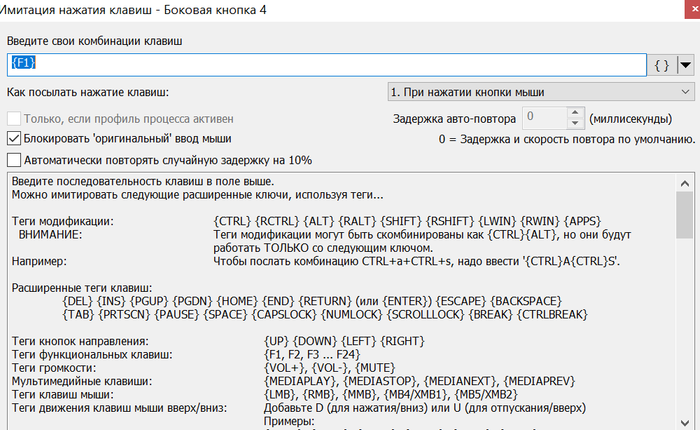Toggle 'Блокировать оригинальный ввод мыши' checkbox
This screenshot has width=700, height=430.
(x=14, y=138)
